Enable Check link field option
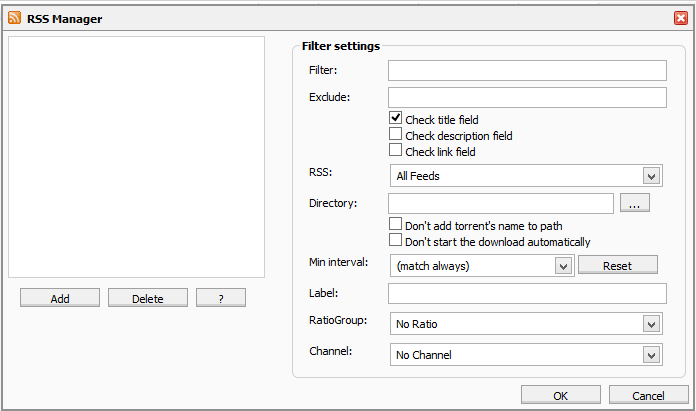 pyautogui.click(x=396, y=150)
